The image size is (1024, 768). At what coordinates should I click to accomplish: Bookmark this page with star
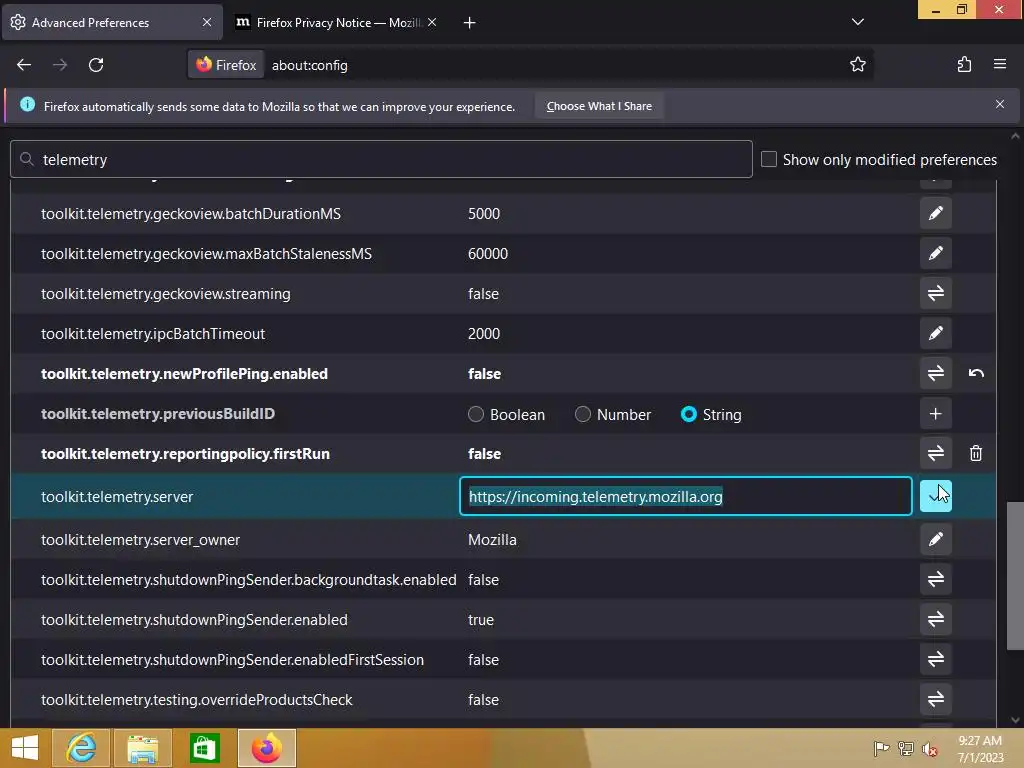857,65
